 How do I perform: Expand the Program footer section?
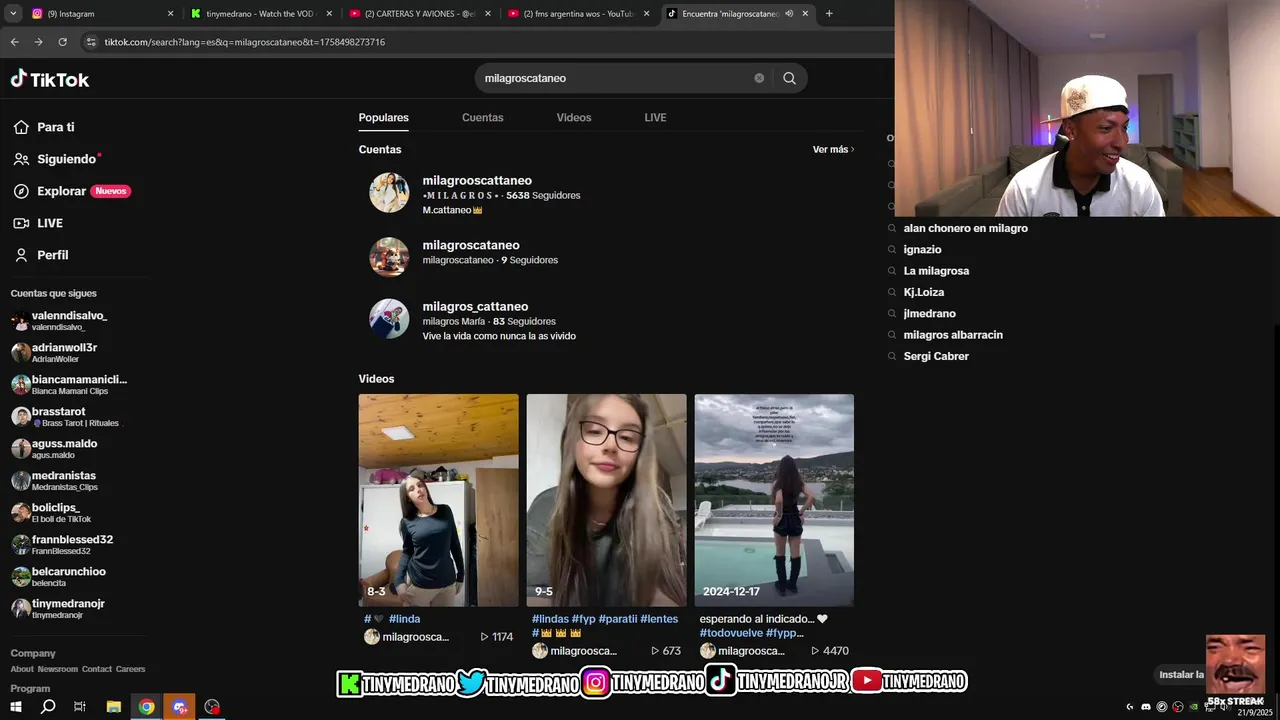tap(30, 688)
